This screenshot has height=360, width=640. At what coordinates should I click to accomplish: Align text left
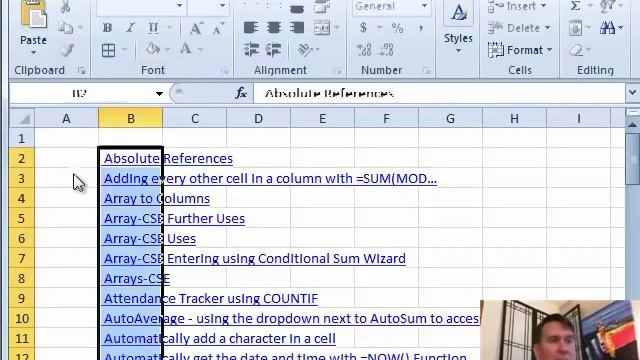pyautogui.click(x=251, y=28)
